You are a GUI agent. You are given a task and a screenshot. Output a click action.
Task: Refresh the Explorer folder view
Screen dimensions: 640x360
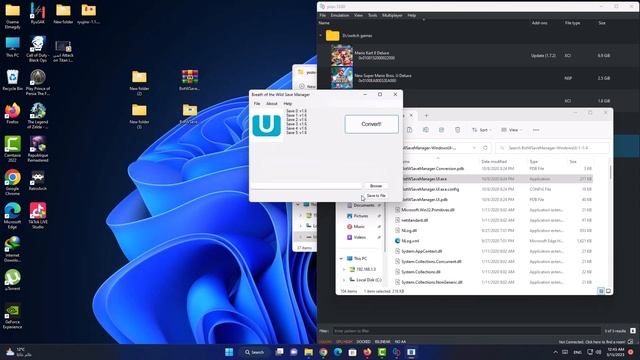click(x=485, y=148)
